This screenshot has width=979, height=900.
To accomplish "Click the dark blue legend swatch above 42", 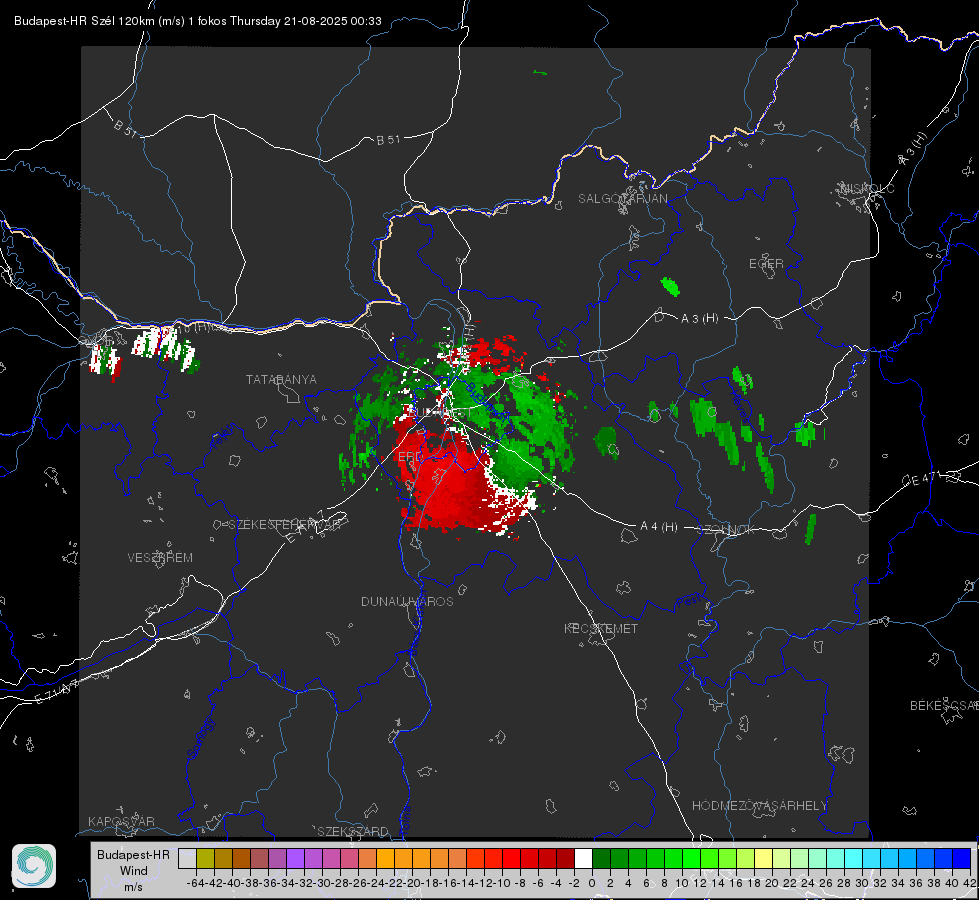I will [x=962, y=858].
